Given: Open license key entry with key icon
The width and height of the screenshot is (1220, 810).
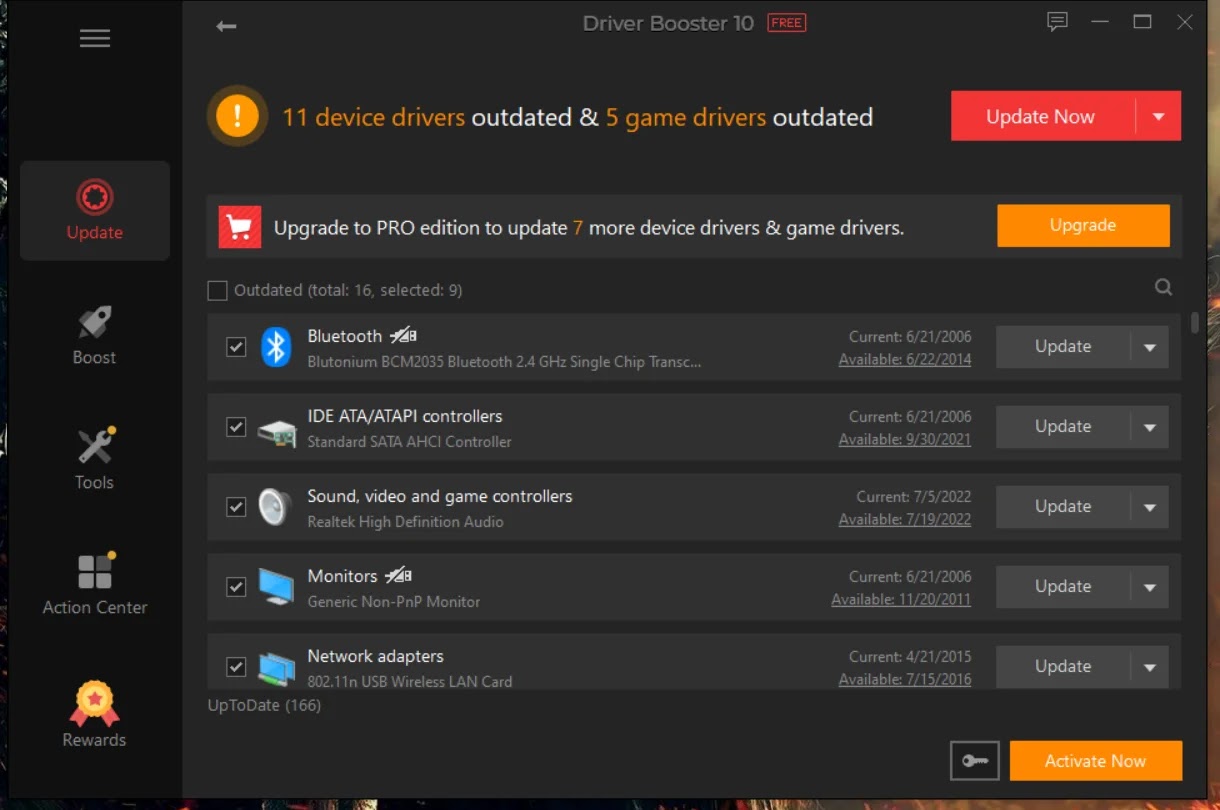Looking at the screenshot, I should pos(975,761).
